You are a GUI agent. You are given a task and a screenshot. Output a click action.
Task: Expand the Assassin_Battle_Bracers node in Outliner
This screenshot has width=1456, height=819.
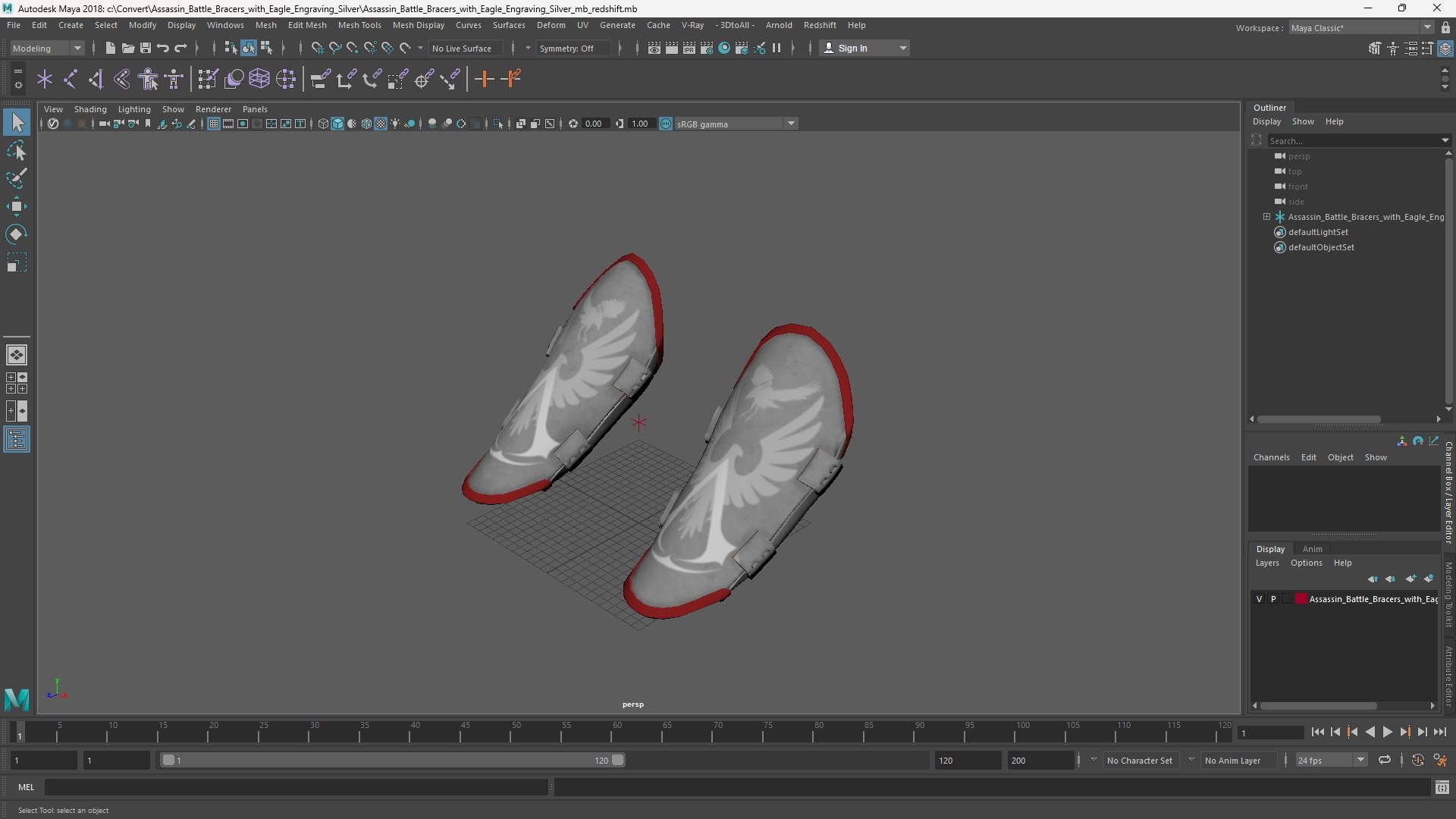coord(1266,217)
